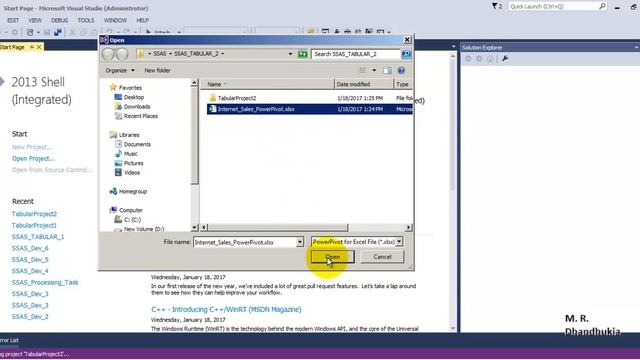Open the document tab list dropdown

click(453, 47)
